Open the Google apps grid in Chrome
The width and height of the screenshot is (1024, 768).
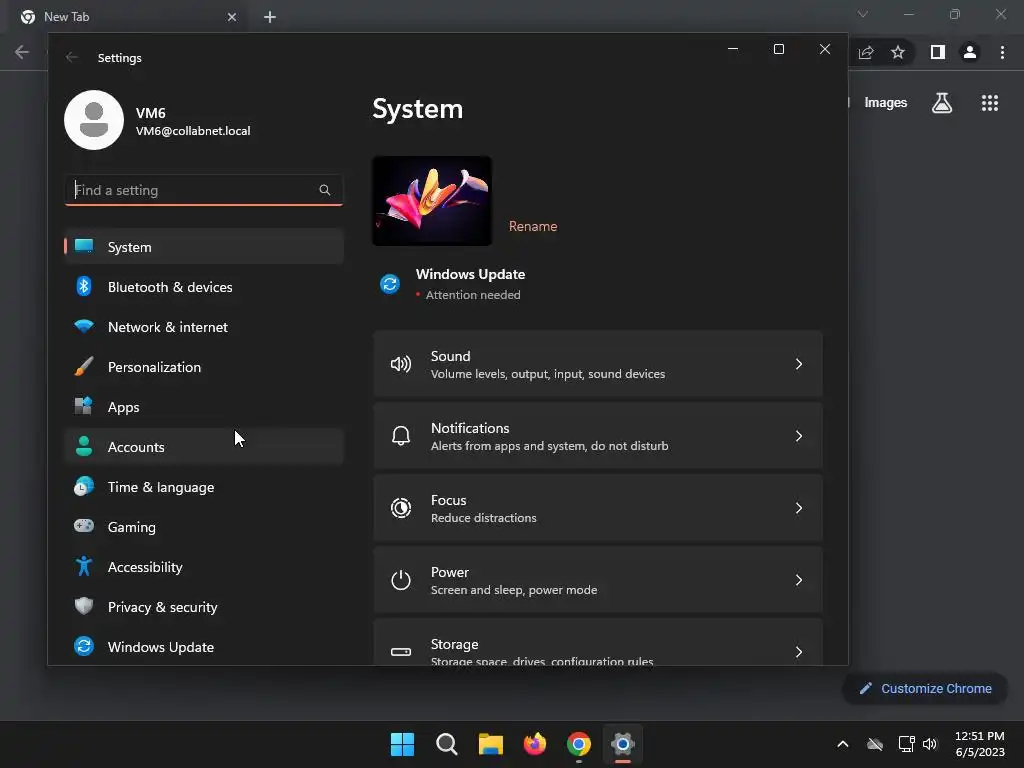(x=990, y=103)
